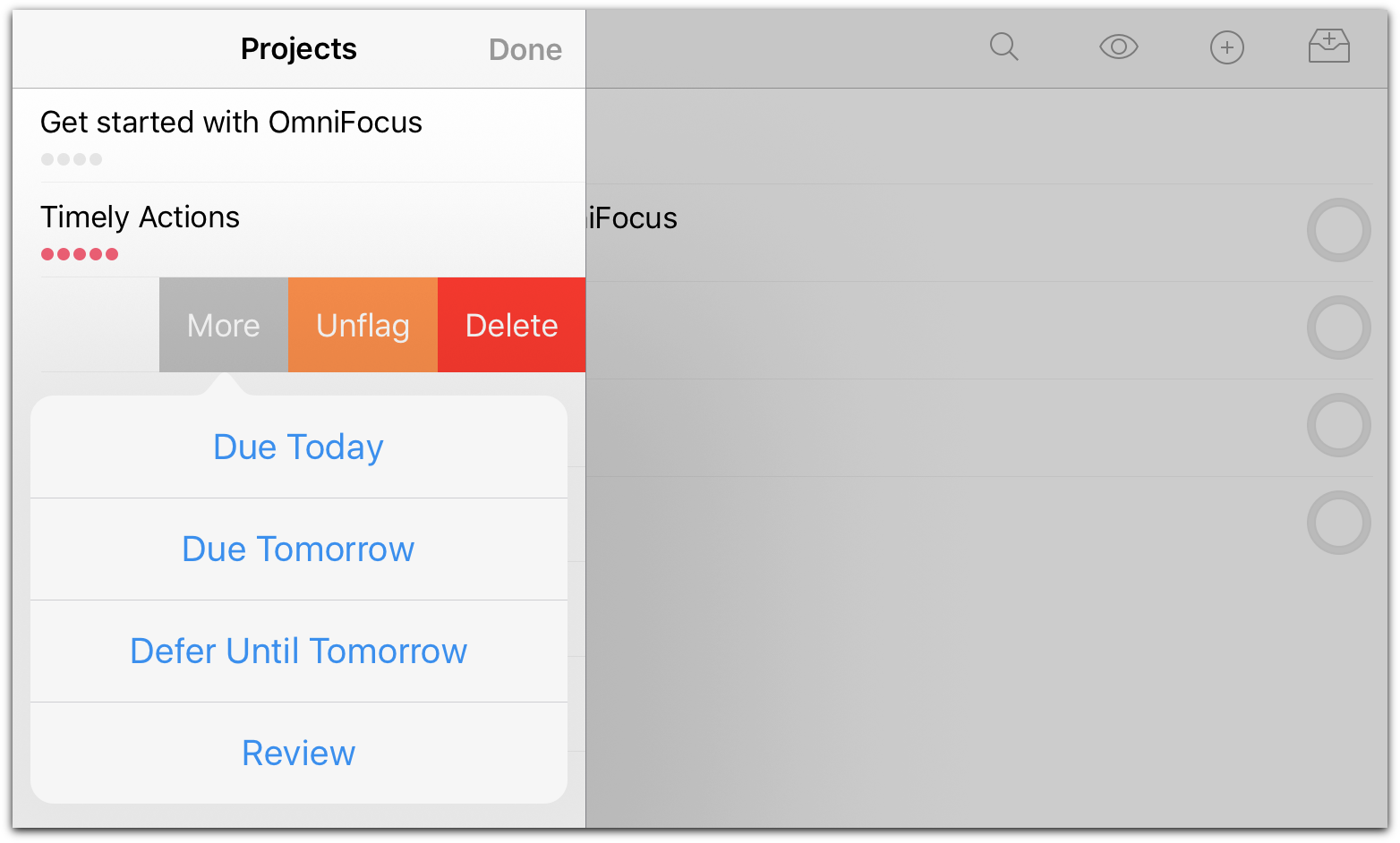Tap the add item plus icon
Image resolution: width=1400 pixels, height=843 pixels.
tap(1226, 47)
